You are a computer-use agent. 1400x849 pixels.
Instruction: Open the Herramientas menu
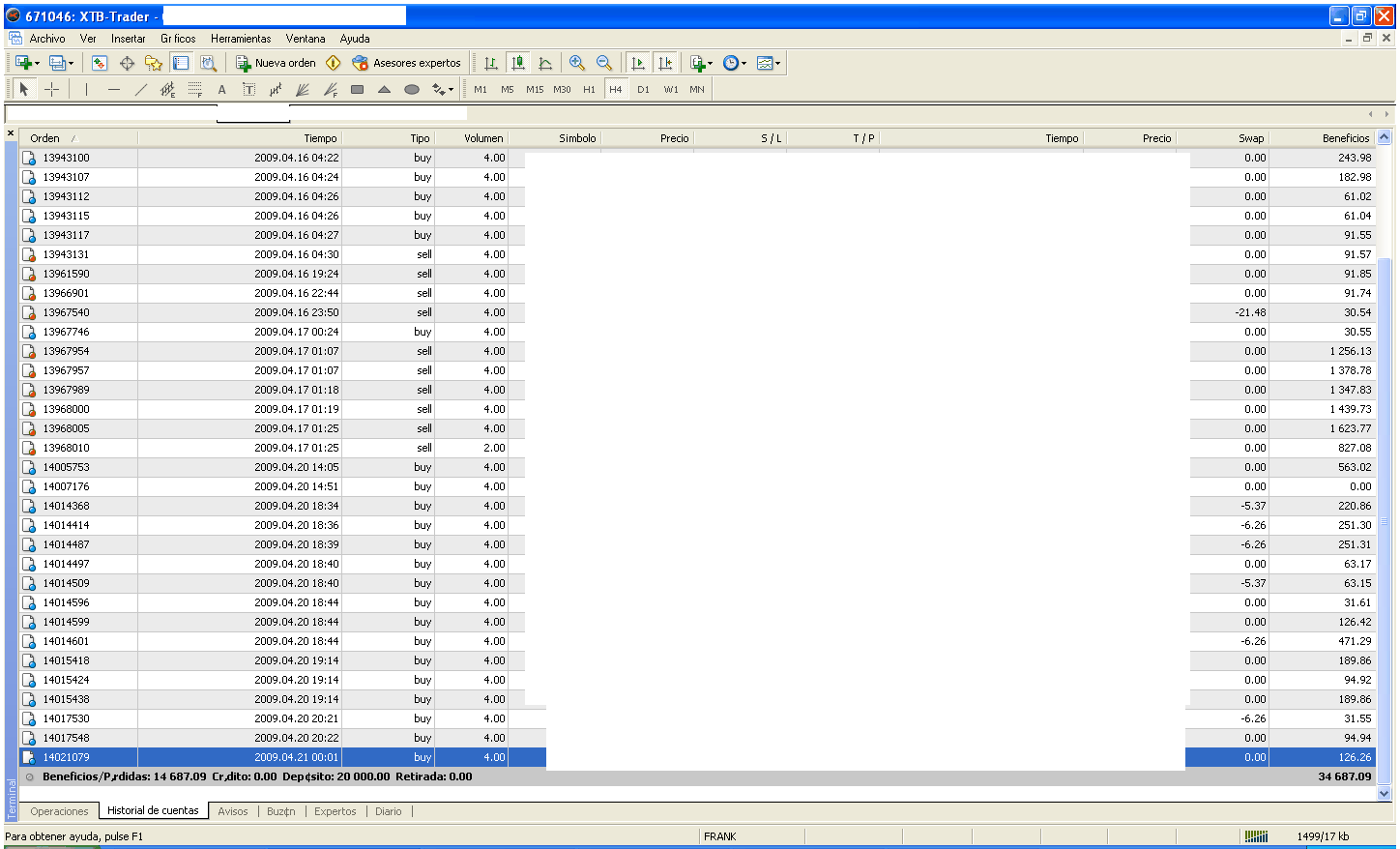click(241, 39)
